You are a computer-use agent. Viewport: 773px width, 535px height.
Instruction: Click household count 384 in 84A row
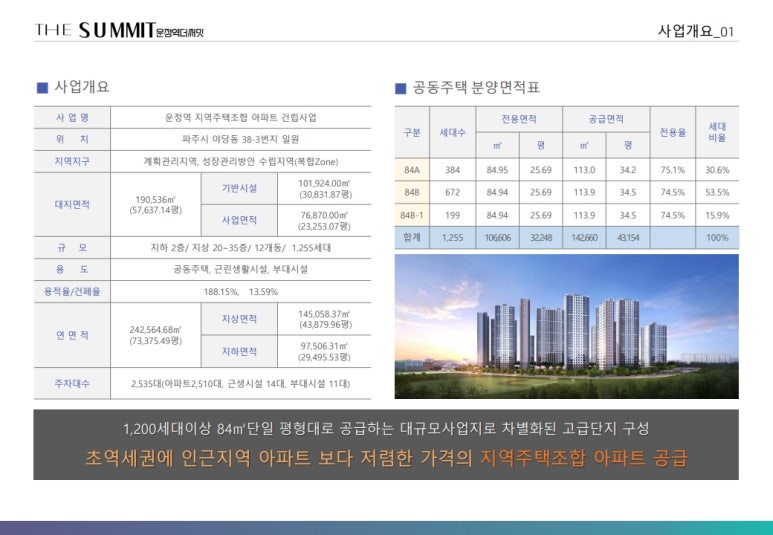(453, 170)
